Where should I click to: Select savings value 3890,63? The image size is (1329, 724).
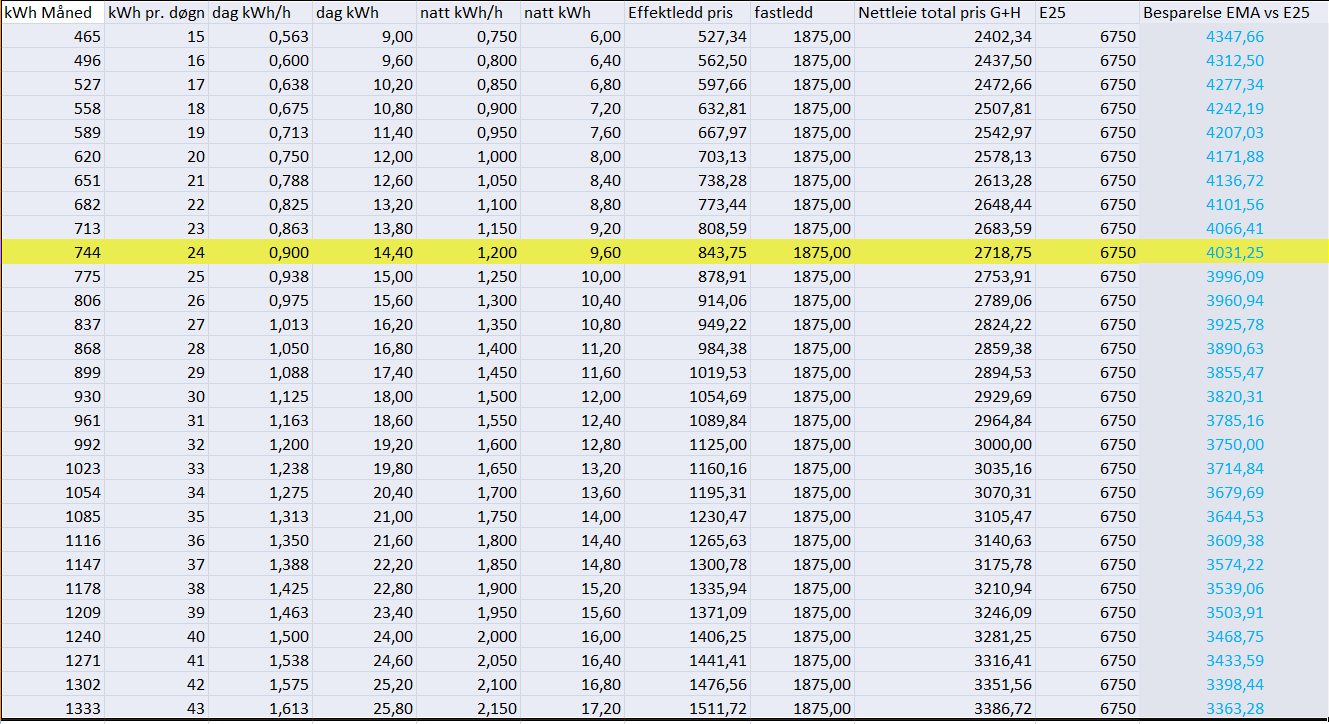pos(1234,348)
